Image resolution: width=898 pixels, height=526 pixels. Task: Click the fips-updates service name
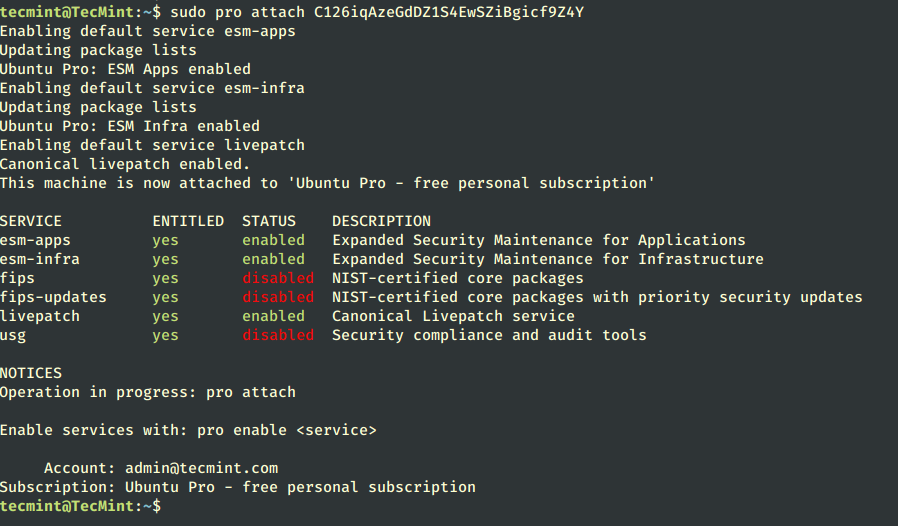[x=53, y=297]
